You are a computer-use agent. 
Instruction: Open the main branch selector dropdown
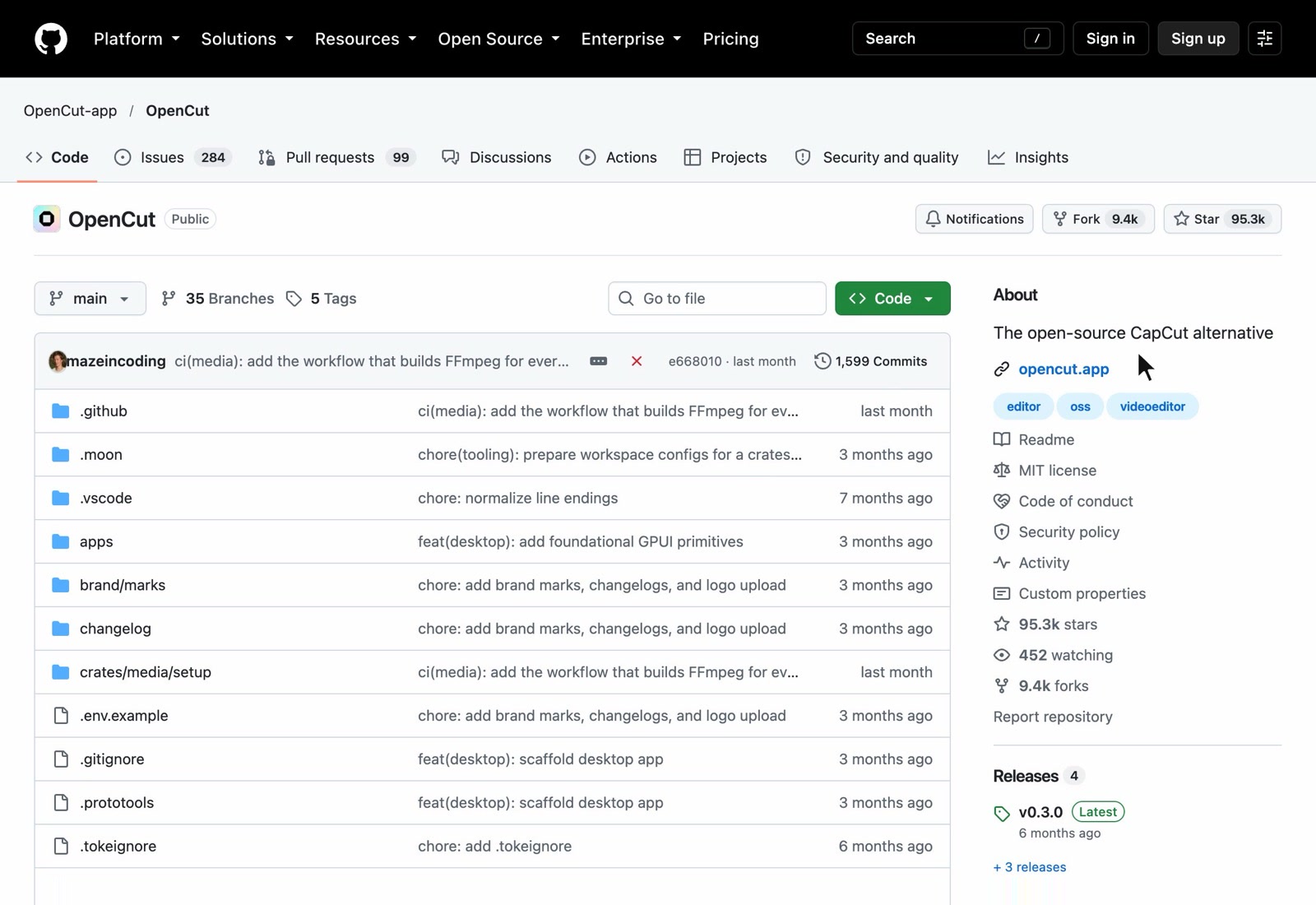click(90, 299)
